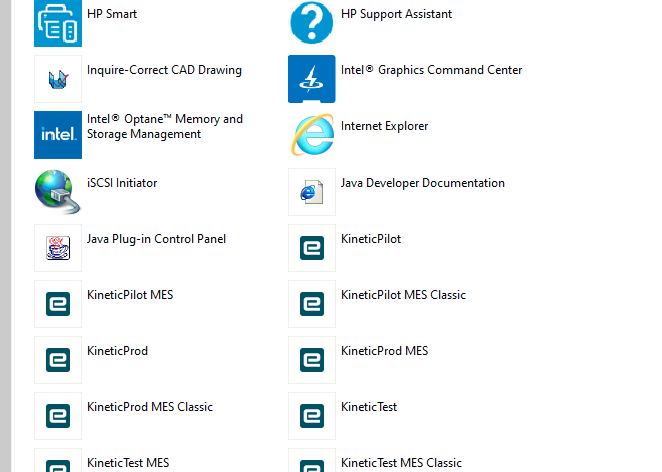The height and width of the screenshot is (472, 662).
Task: Open the KineticProd MES Classic icon
Action: pyautogui.click(x=58, y=416)
